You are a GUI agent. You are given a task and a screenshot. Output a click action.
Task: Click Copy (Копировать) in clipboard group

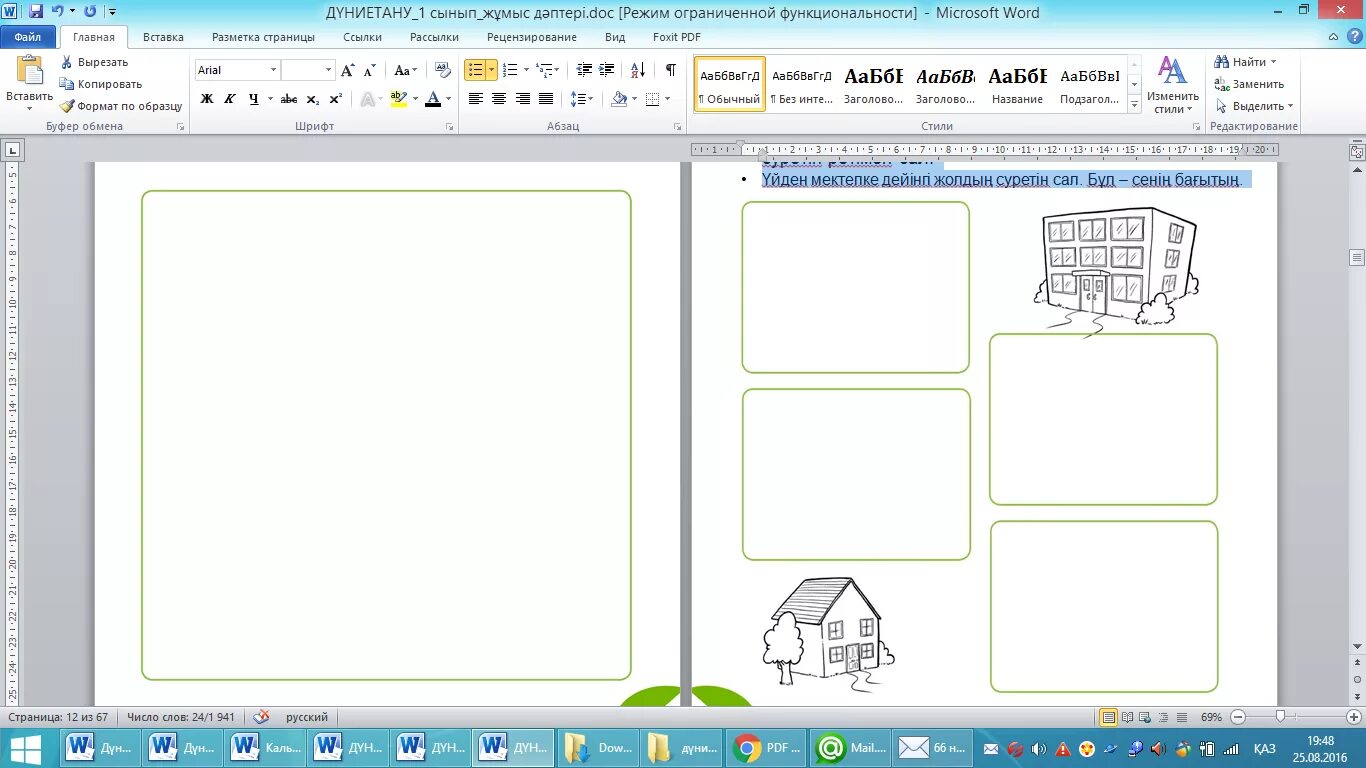tap(100, 84)
